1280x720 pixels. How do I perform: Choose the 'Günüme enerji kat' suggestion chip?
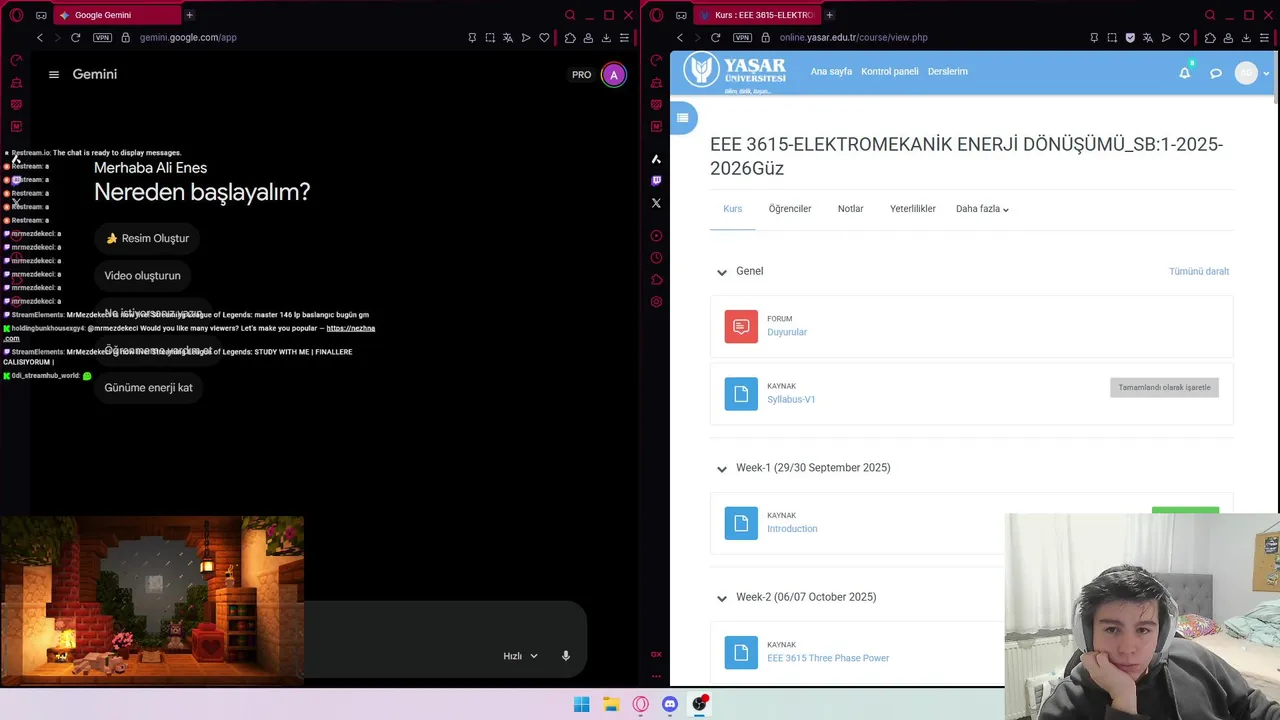coord(149,388)
